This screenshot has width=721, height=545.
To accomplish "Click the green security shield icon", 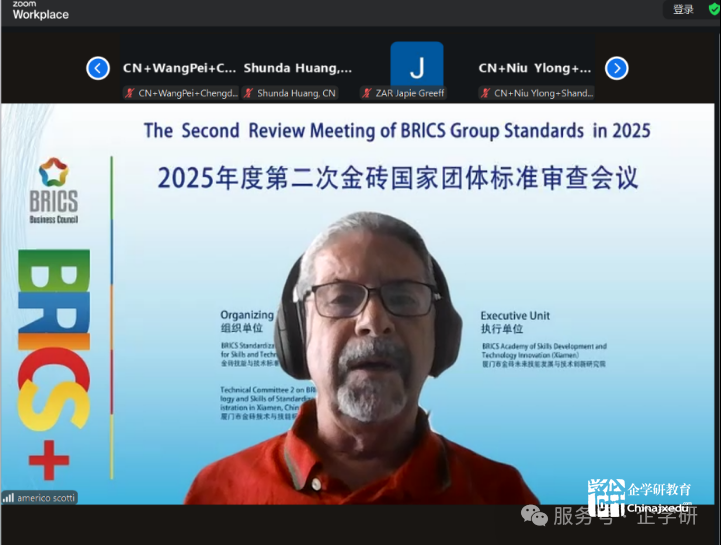I will click(712, 9).
